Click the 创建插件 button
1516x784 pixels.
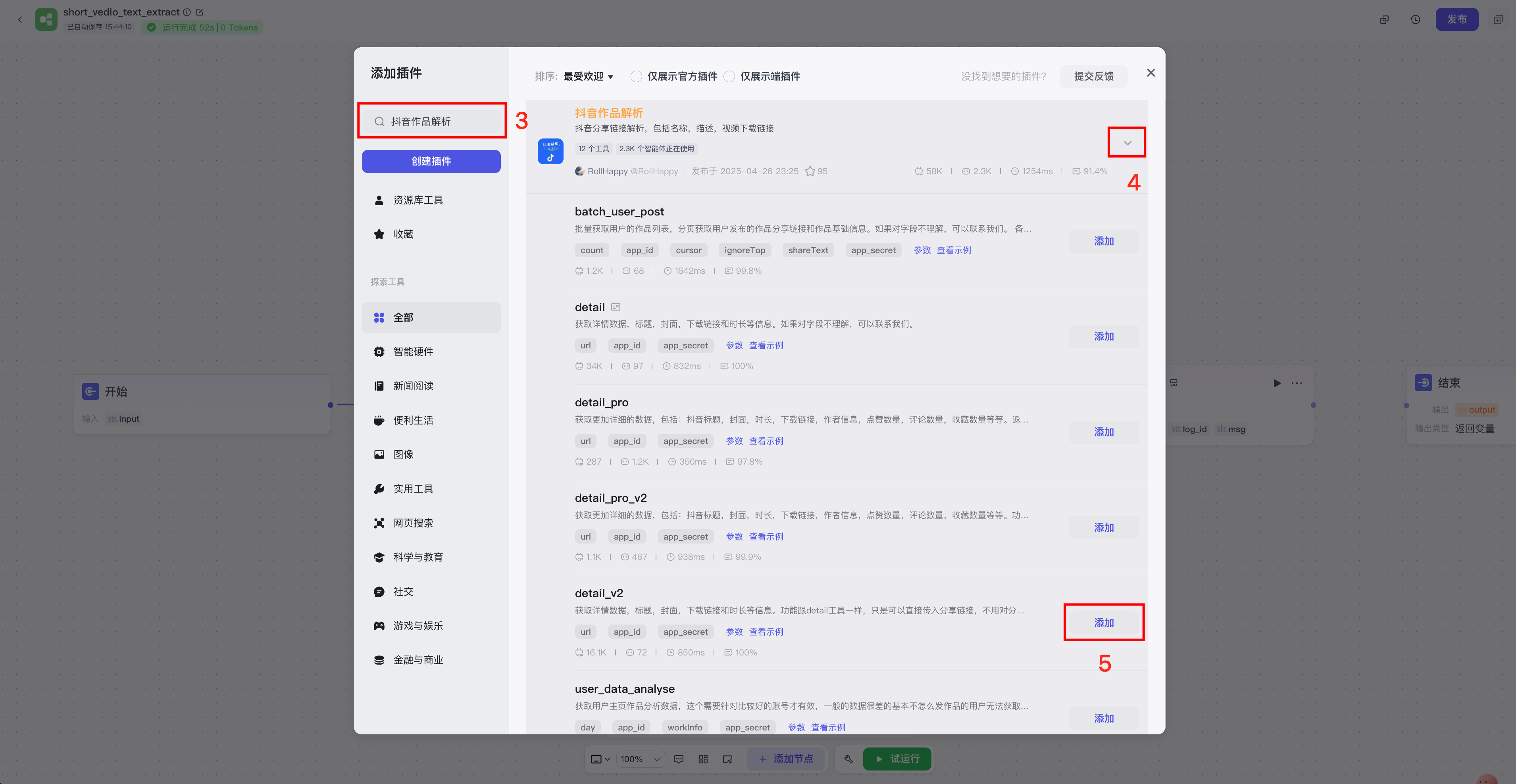click(x=431, y=161)
